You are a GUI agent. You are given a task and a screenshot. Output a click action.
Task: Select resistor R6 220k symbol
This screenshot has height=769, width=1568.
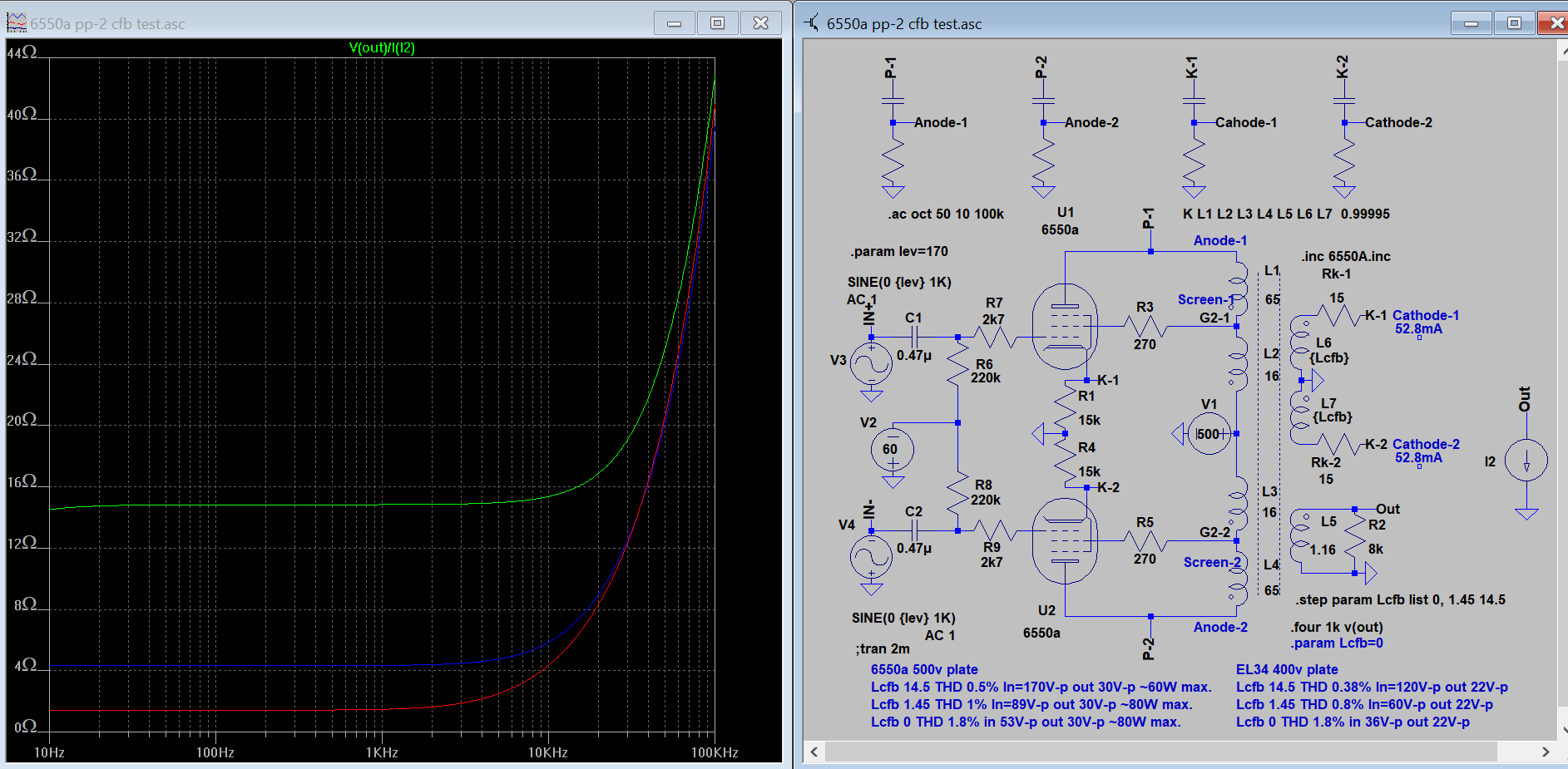click(958, 364)
